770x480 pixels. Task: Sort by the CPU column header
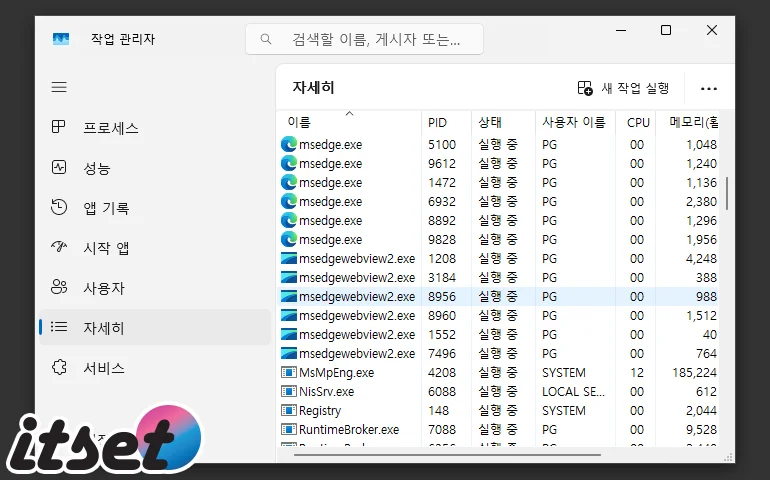click(635, 122)
